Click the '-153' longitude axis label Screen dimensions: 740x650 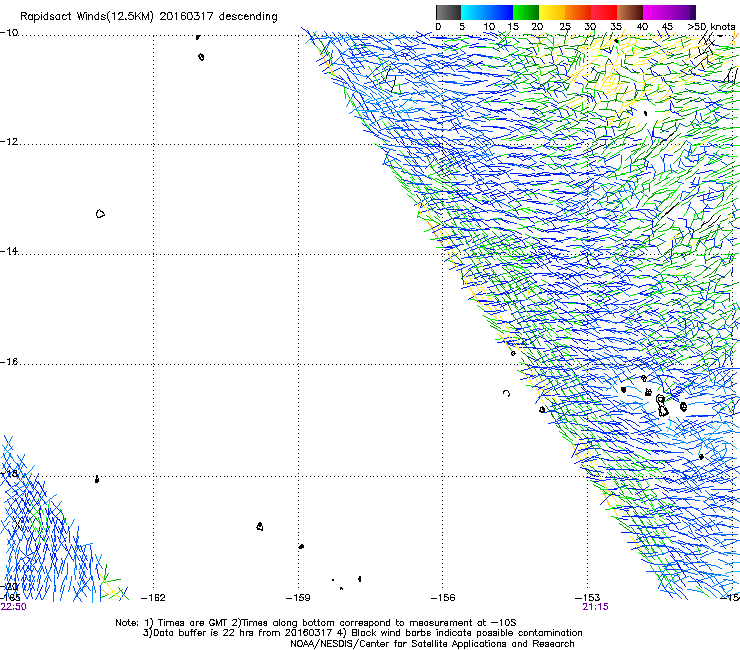(x=588, y=598)
